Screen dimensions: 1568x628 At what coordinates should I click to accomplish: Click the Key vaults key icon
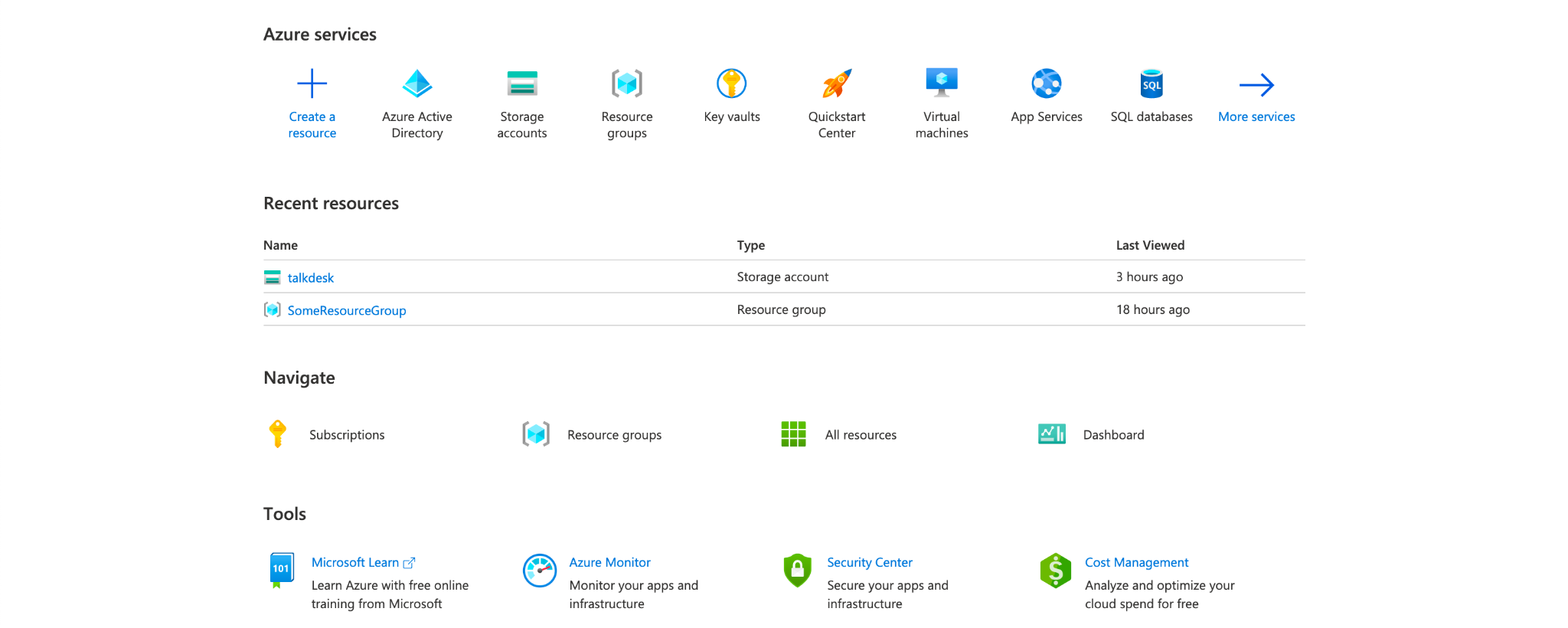pyautogui.click(x=732, y=83)
